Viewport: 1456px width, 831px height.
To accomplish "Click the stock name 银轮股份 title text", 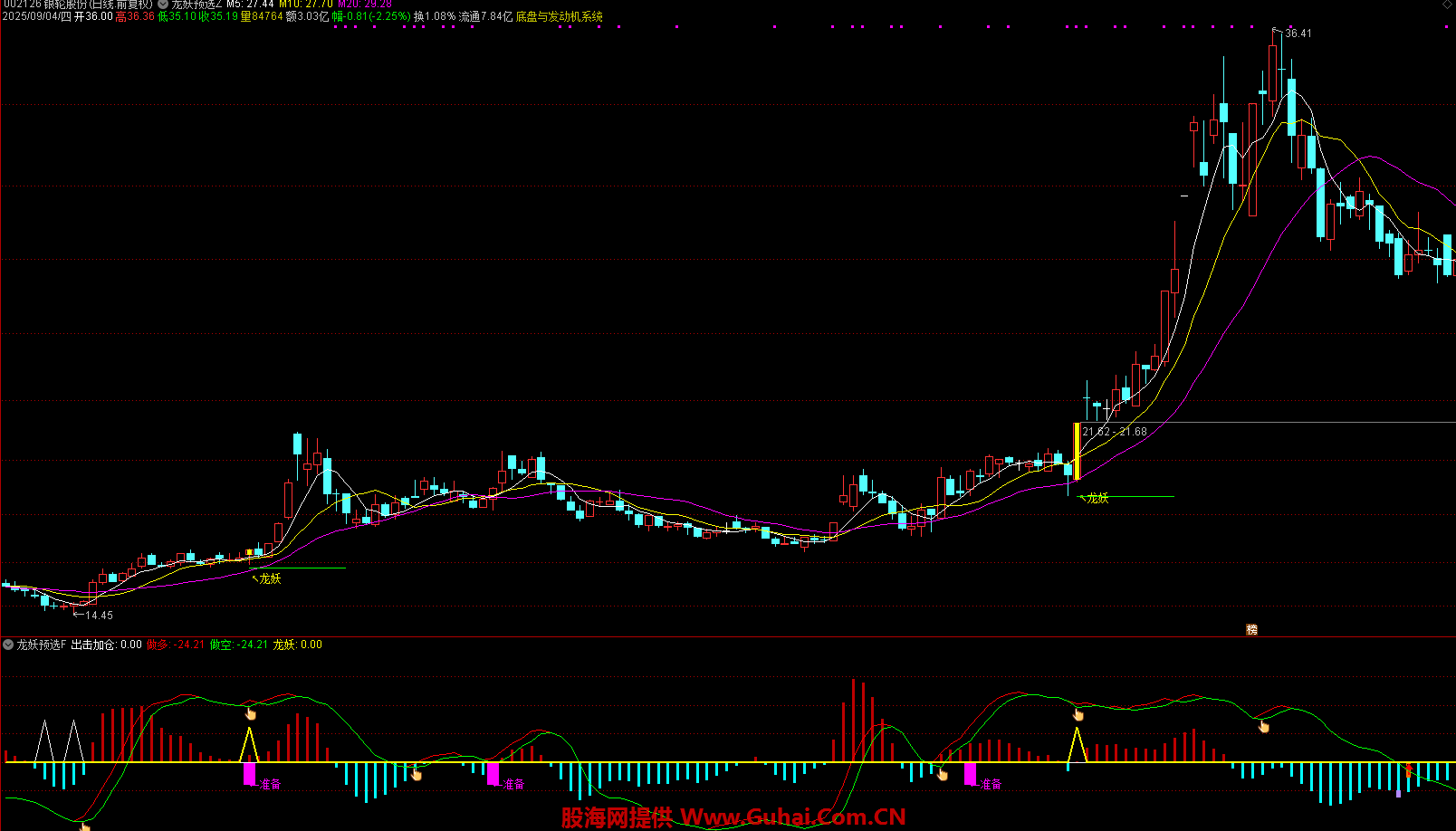I will (x=64, y=5).
